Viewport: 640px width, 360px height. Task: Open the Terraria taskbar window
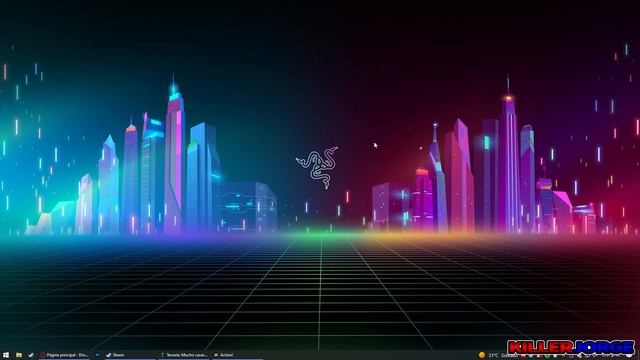point(184,355)
